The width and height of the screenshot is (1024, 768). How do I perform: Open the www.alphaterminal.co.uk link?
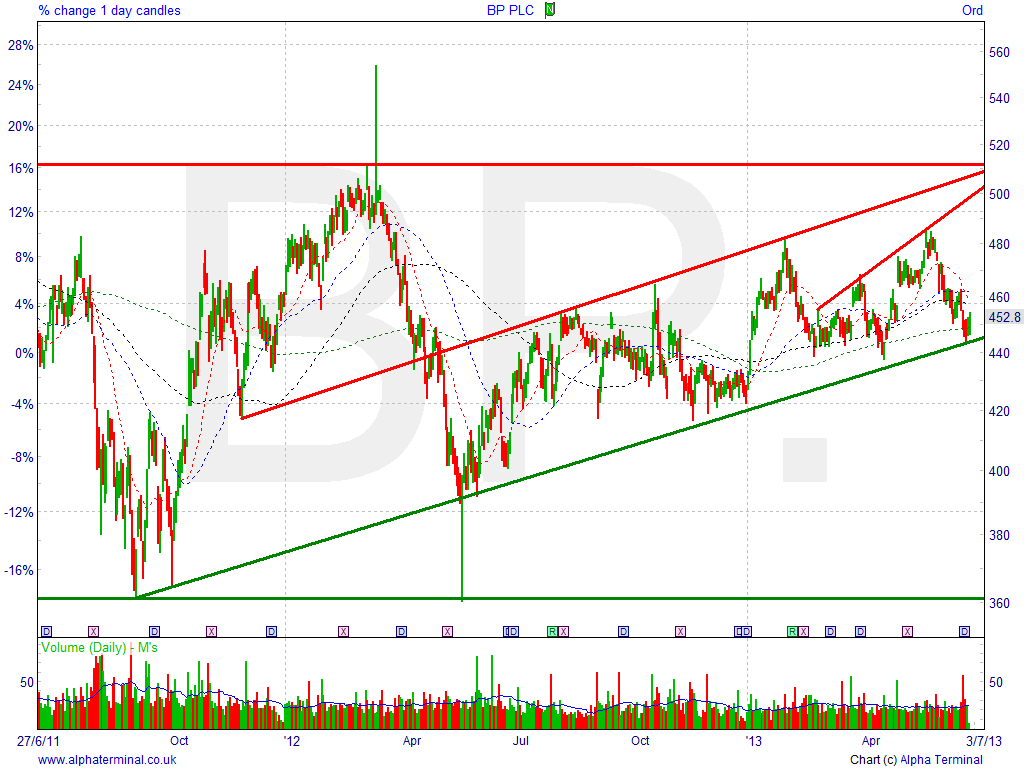tap(107, 760)
